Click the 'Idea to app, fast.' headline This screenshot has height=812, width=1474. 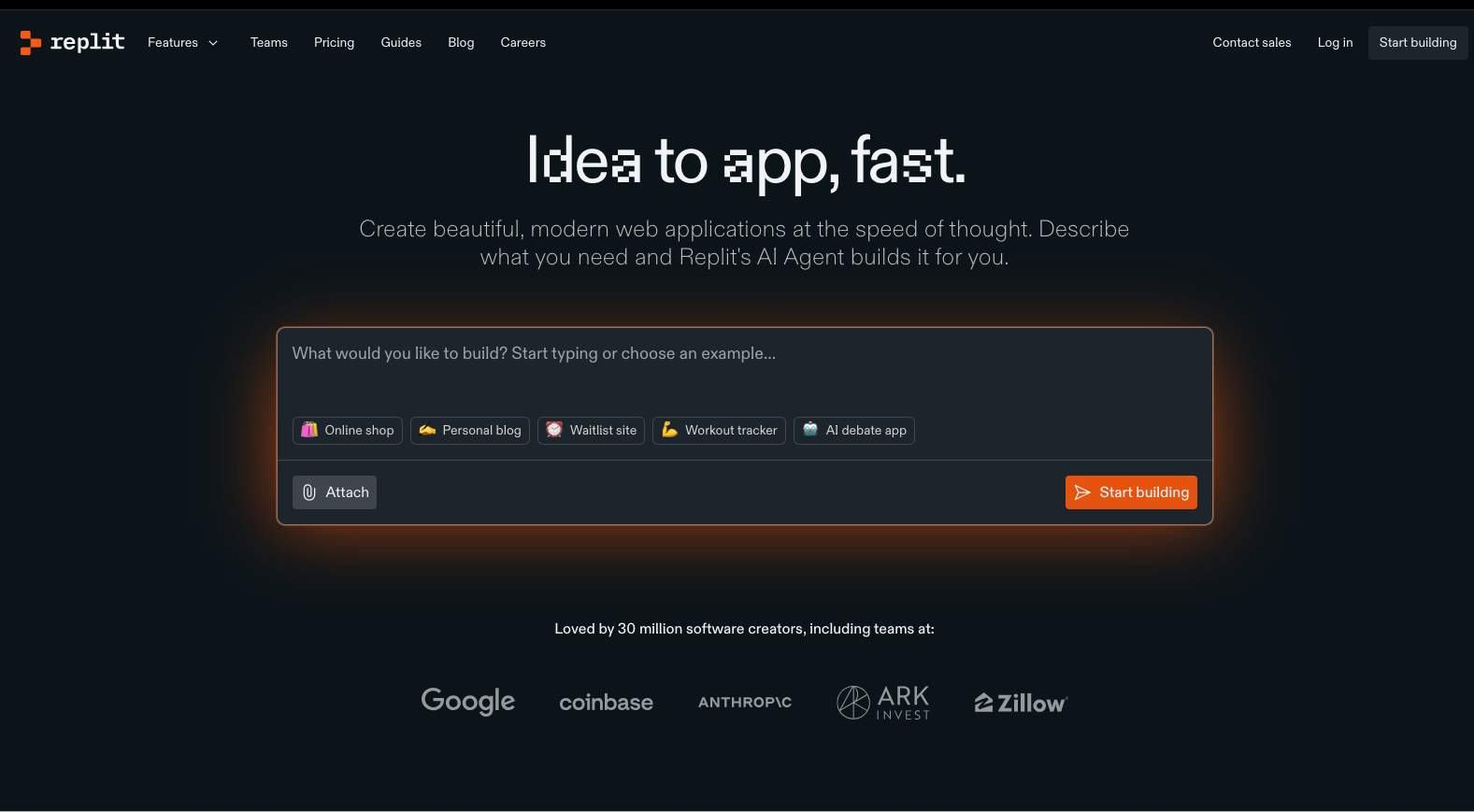pos(745,162)
